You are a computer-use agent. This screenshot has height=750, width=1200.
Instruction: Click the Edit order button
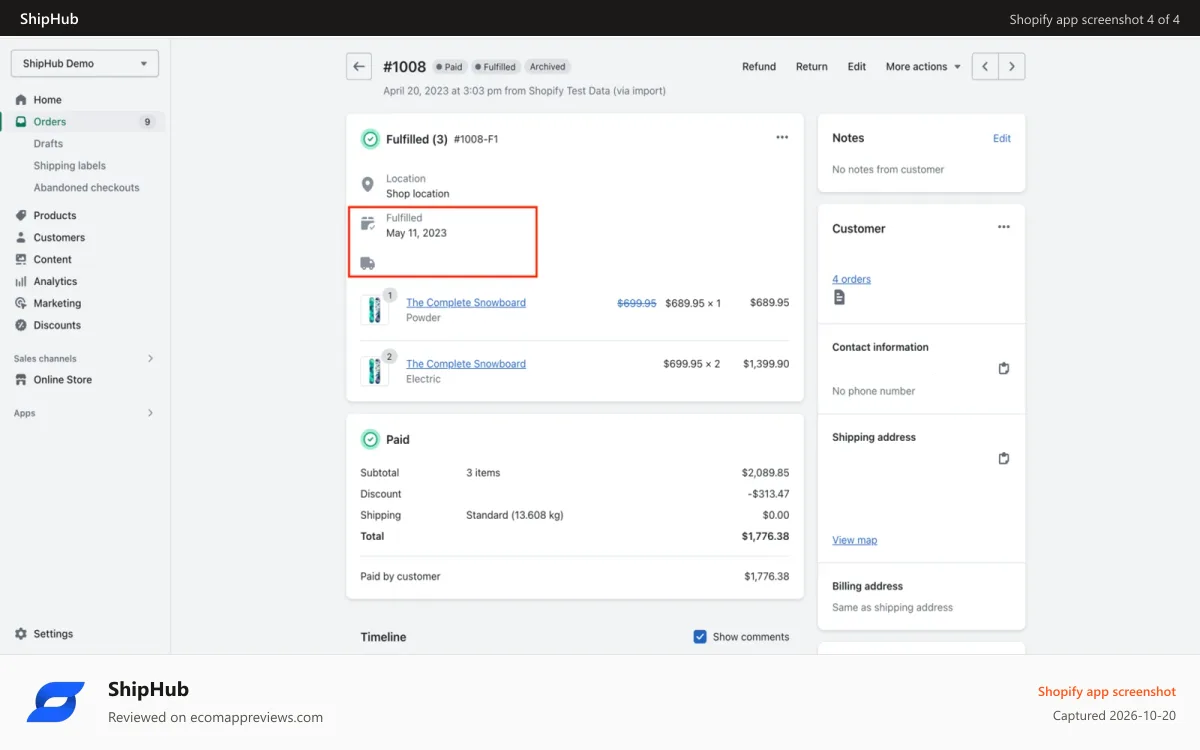pos(857,67)
